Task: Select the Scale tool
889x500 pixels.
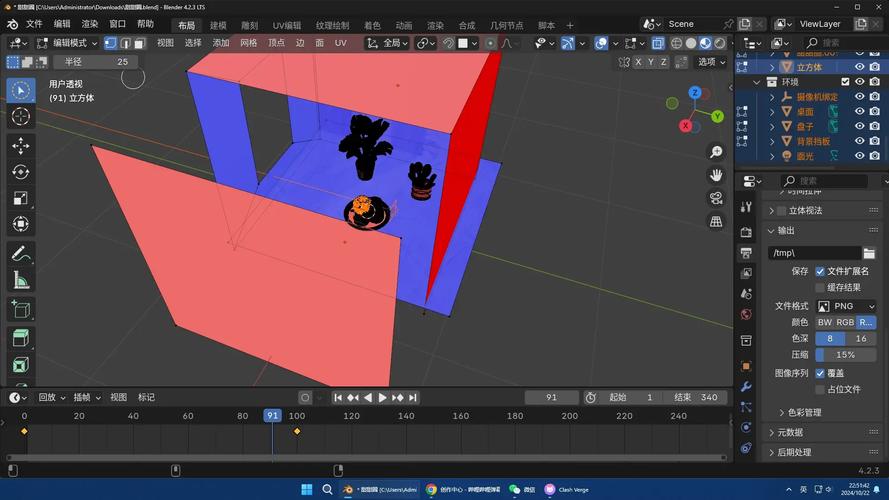Action: pyautogui.click(x=21, y=198)
